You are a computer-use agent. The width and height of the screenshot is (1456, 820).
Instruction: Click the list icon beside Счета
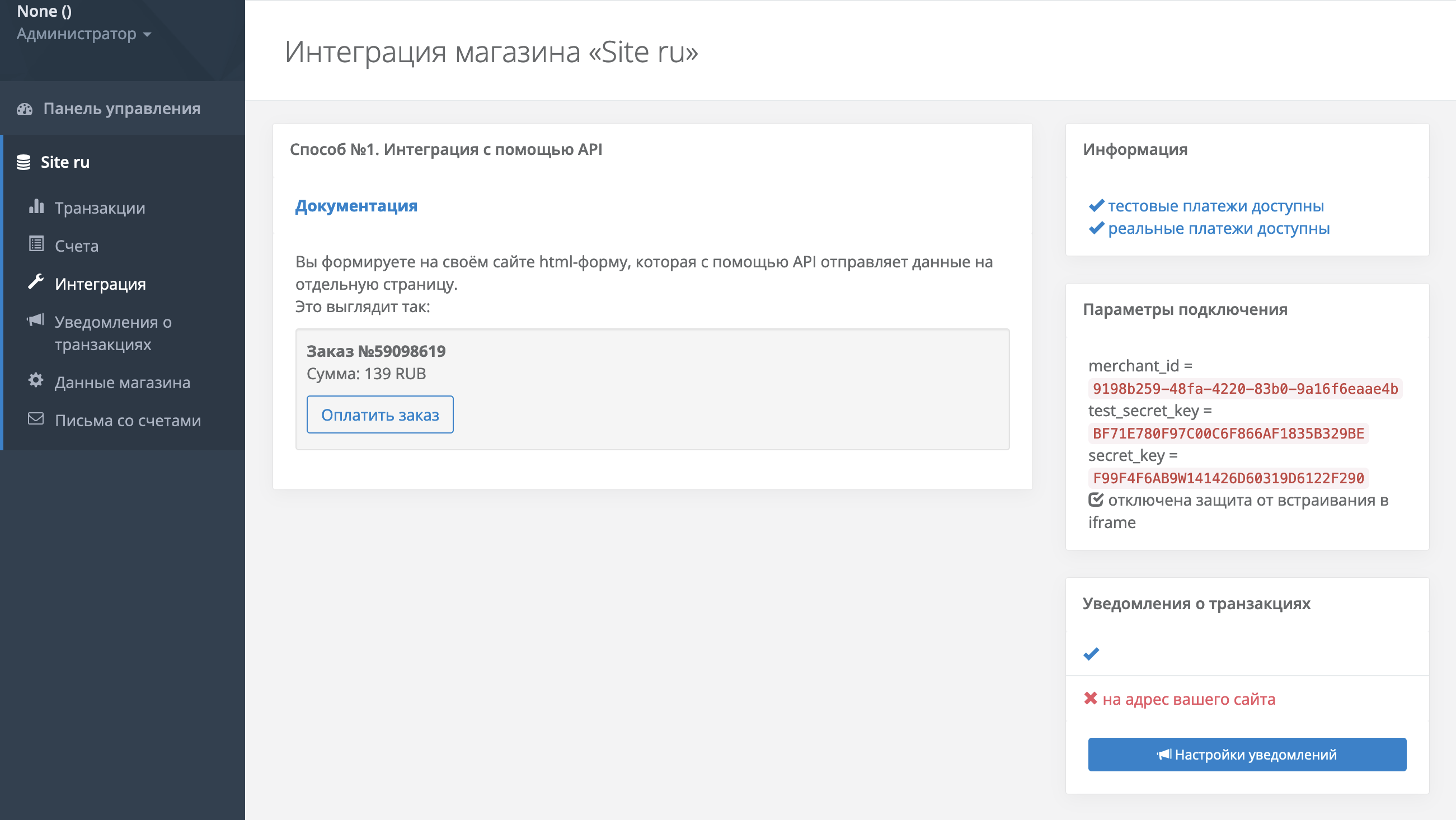click(36, 244)
